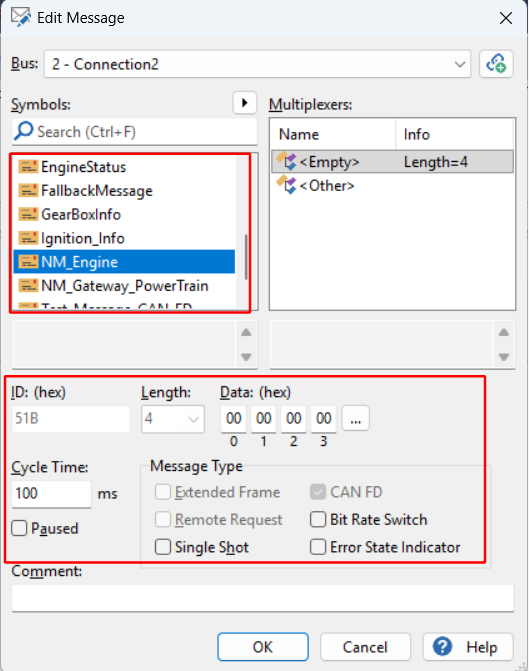Enable the Error State Indicator checkbox
Image resolution: width=529 pixels, height=671 pixels.
tap(318, 547)
